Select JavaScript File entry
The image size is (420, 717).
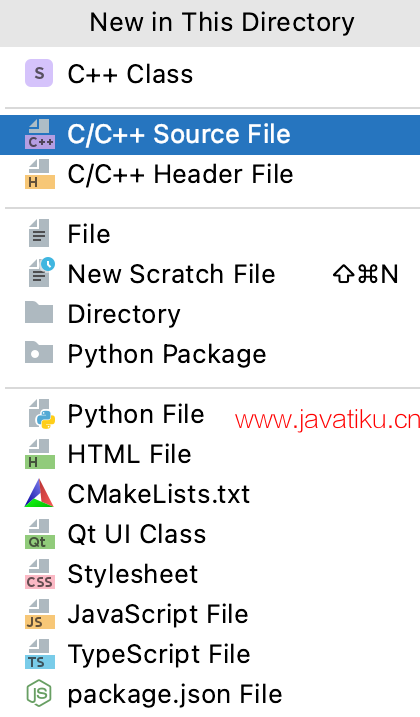tap(210, 614)
